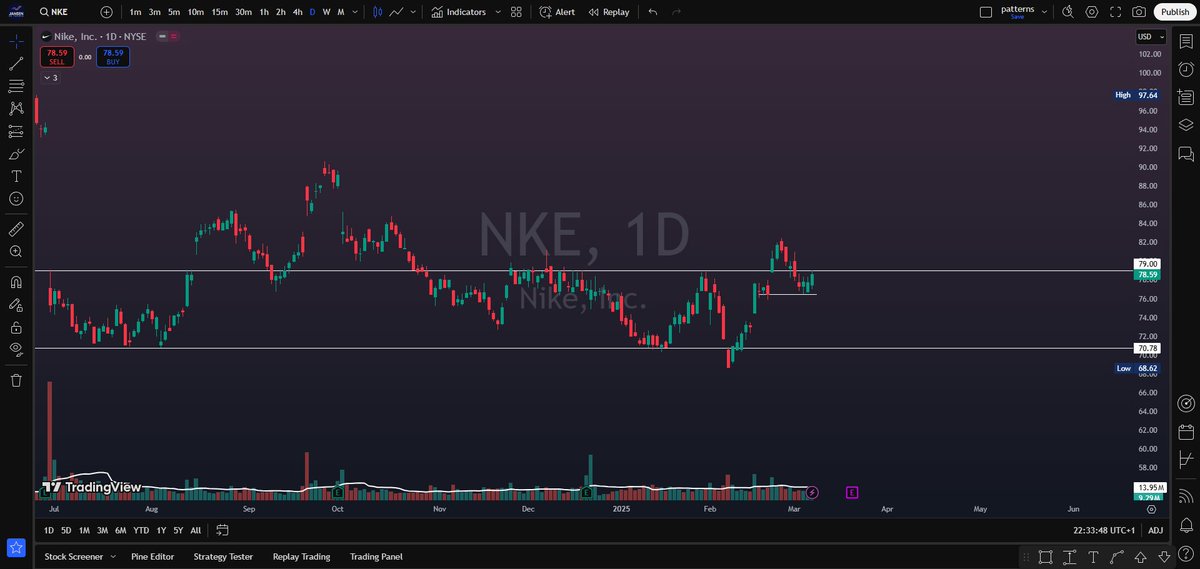The width and height of the screenshot is (1200, 569).
Task: Open indicator templates grid
Action: [516, 12]
